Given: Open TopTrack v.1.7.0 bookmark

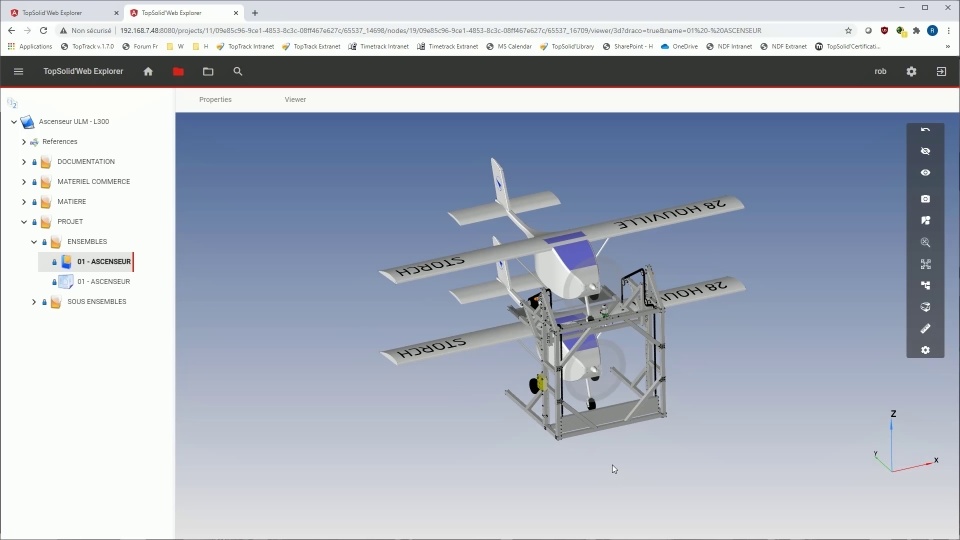Looking at the screenshot, I should (x=88, y=47).
